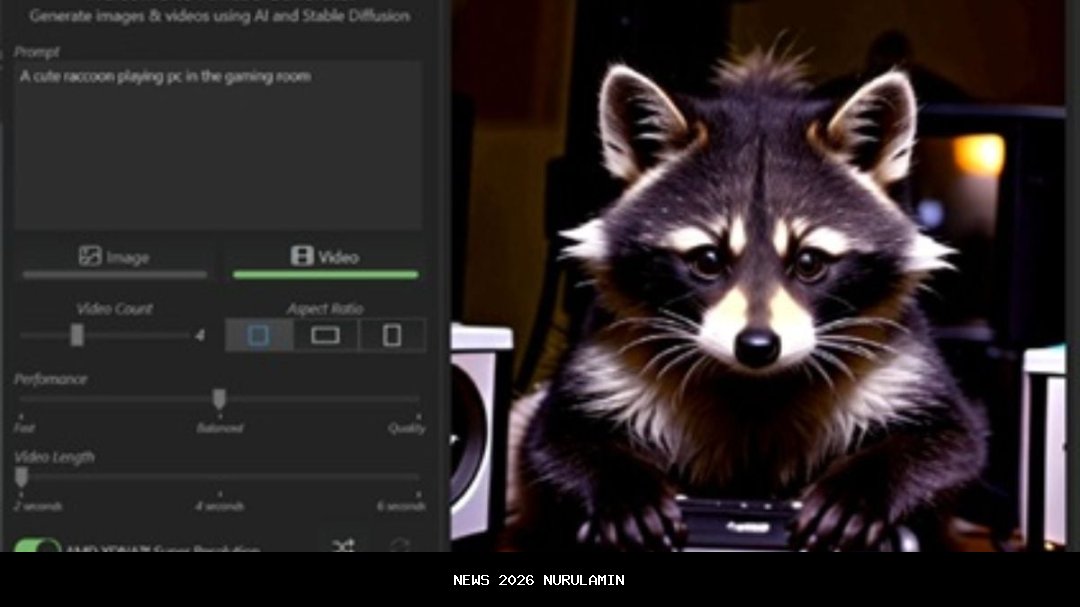Switch to the Image tab

tap(114, 257)
